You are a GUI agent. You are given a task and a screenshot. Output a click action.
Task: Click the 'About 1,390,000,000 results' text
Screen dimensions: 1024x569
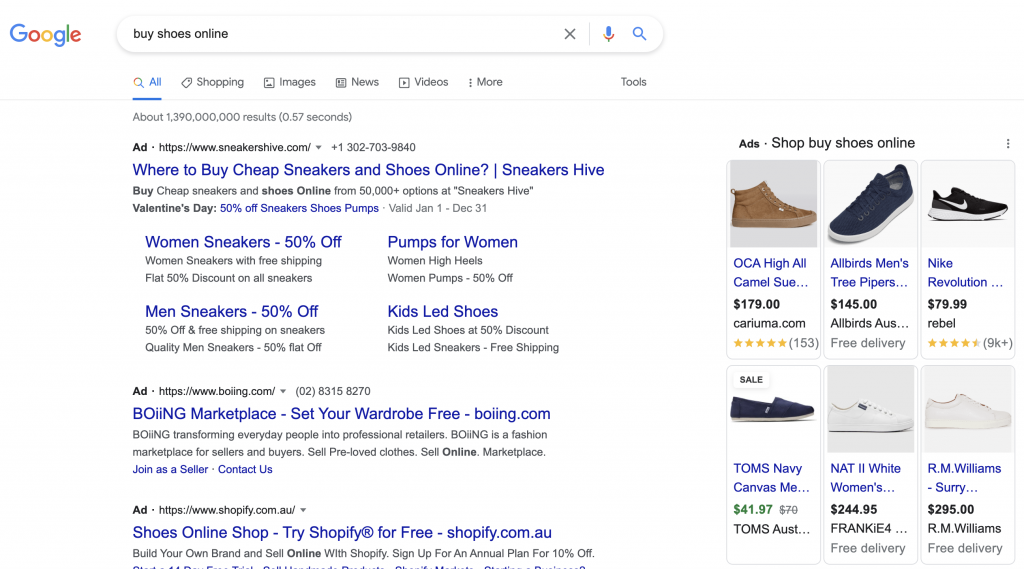(x=242, y=118)
